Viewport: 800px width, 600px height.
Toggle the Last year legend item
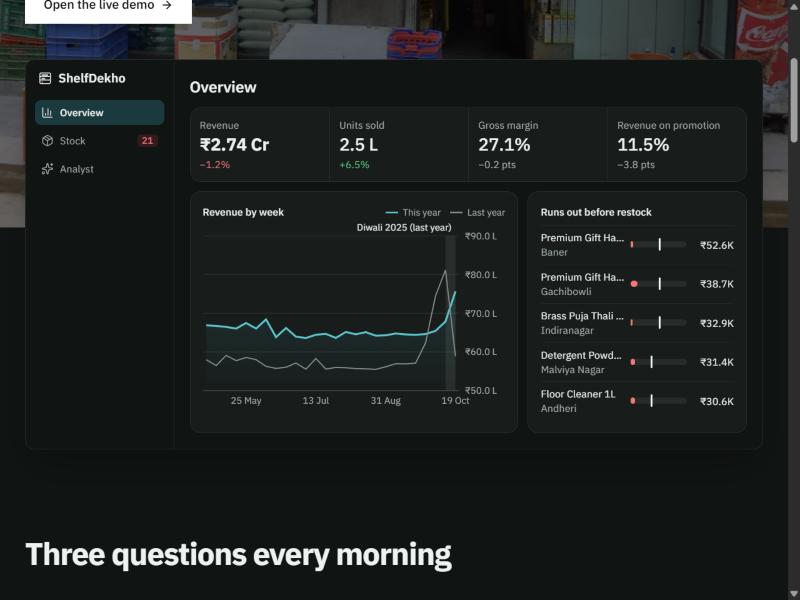click(x=478, y=213)
